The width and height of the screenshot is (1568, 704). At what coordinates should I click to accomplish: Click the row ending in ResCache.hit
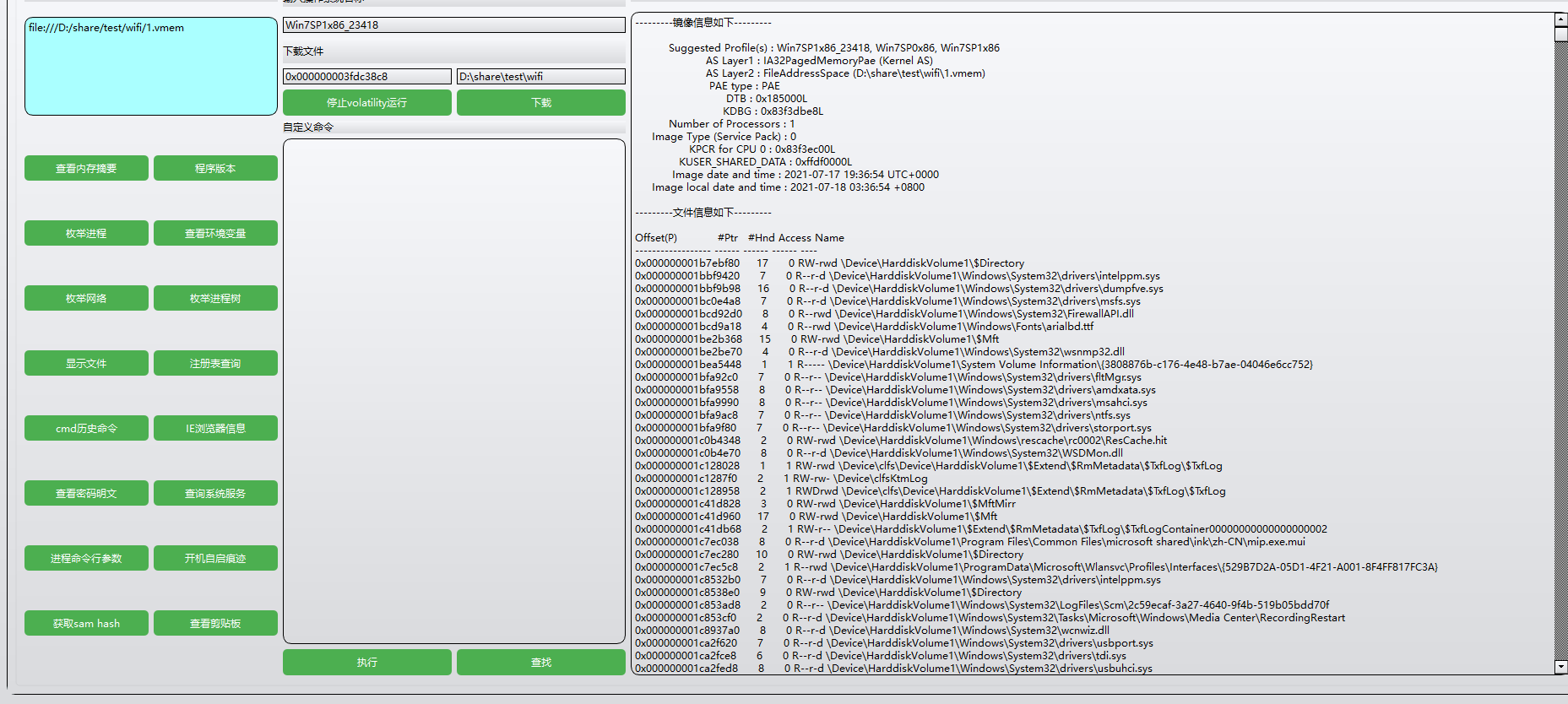pos(901,441)
